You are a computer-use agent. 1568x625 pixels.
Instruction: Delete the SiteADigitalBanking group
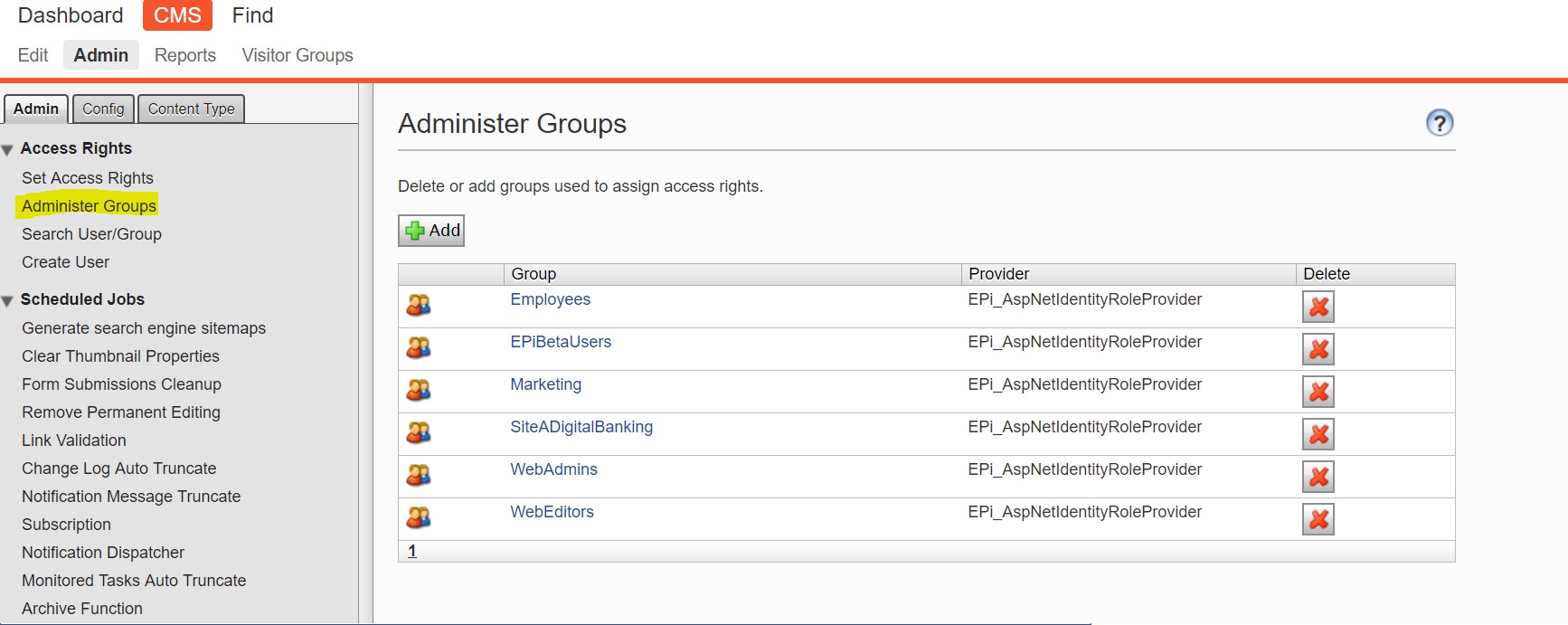[1318, 434]
